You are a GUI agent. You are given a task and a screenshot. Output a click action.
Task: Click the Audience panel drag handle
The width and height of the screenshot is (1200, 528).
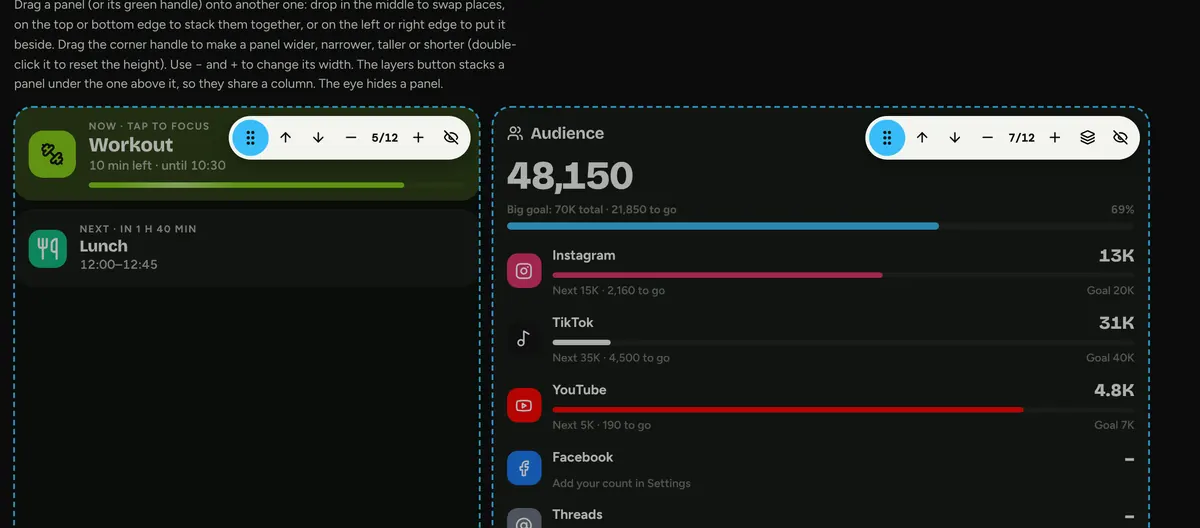coord(887,137)
